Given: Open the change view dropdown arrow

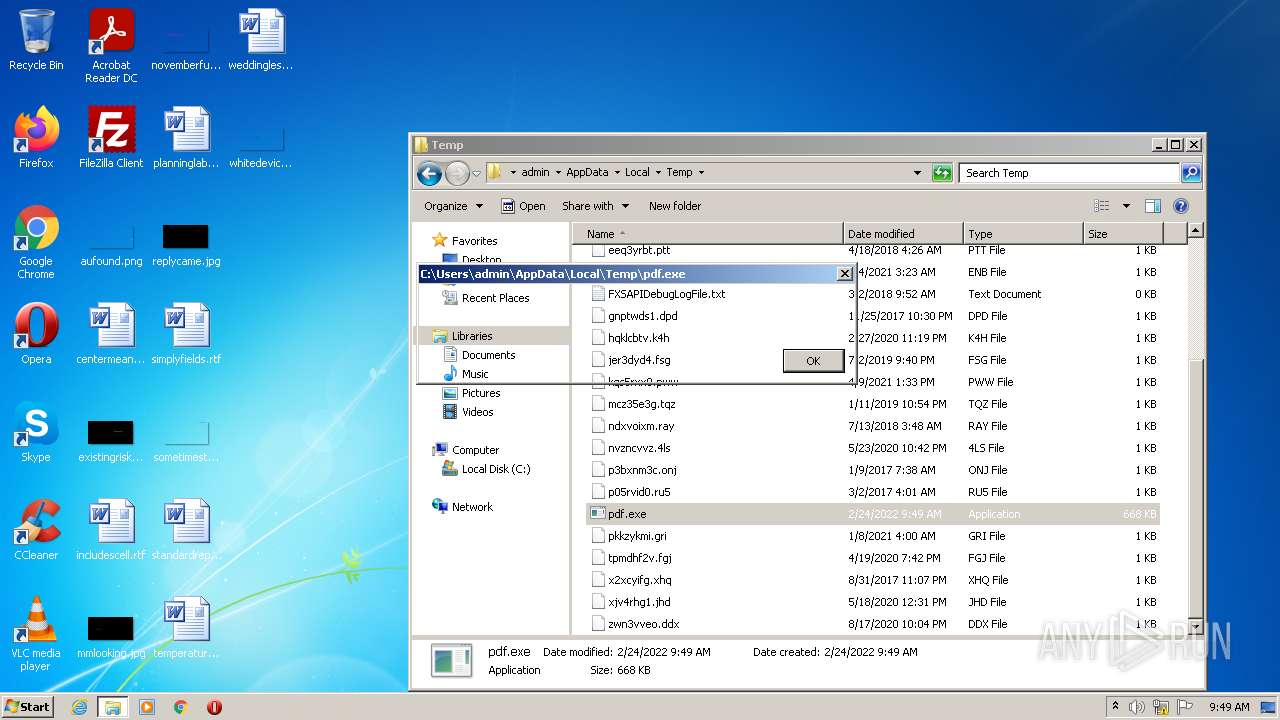Looking at the screenshot, I should [x=1126, y=206].
